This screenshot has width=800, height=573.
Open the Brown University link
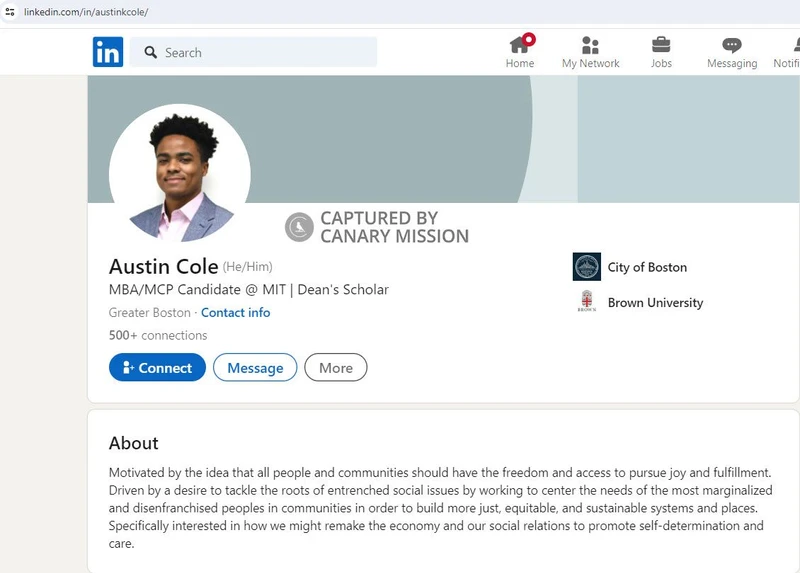click(x=655, y=303)
